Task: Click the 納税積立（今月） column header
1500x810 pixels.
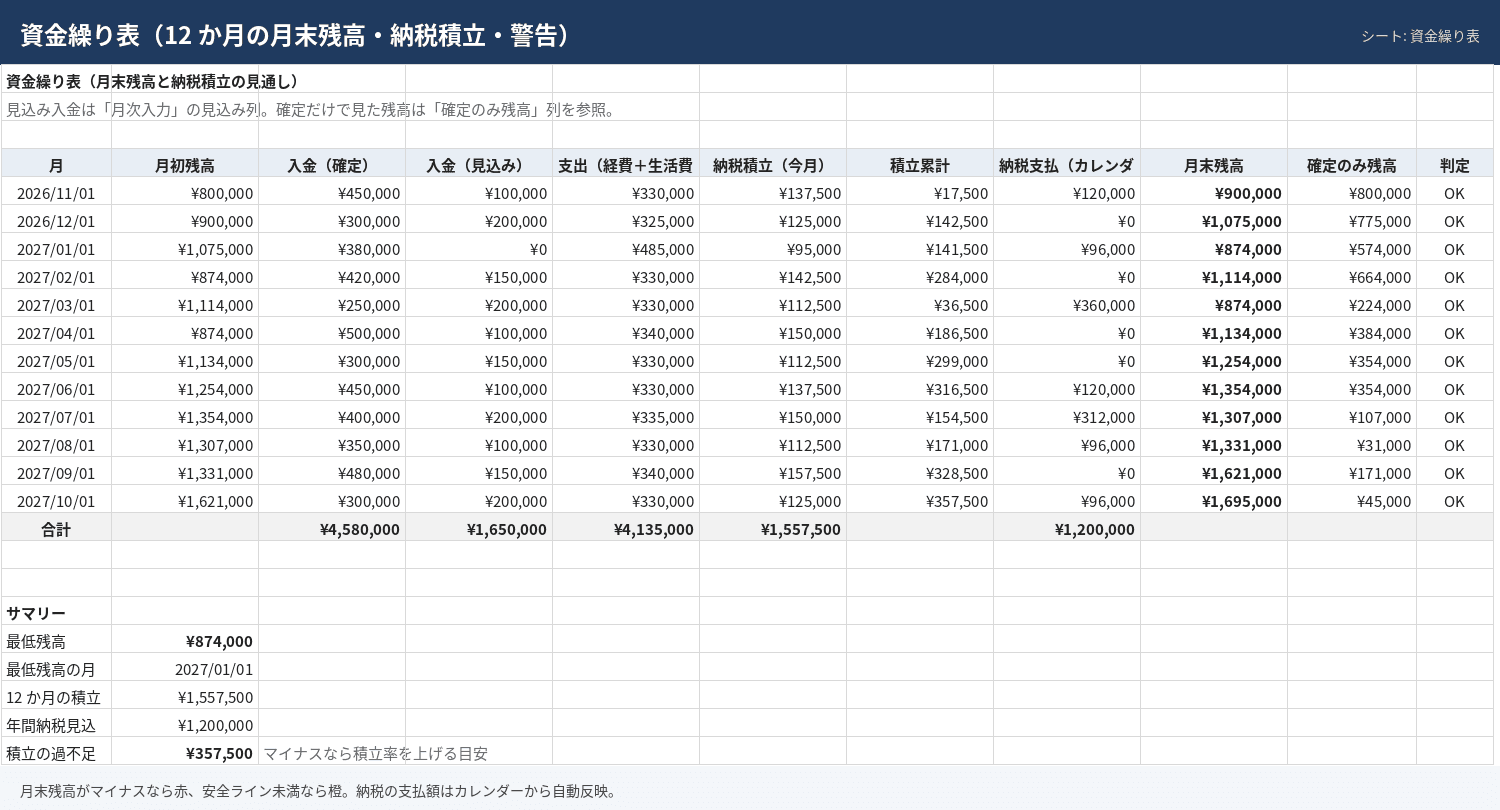Action: tap(773, 165)
